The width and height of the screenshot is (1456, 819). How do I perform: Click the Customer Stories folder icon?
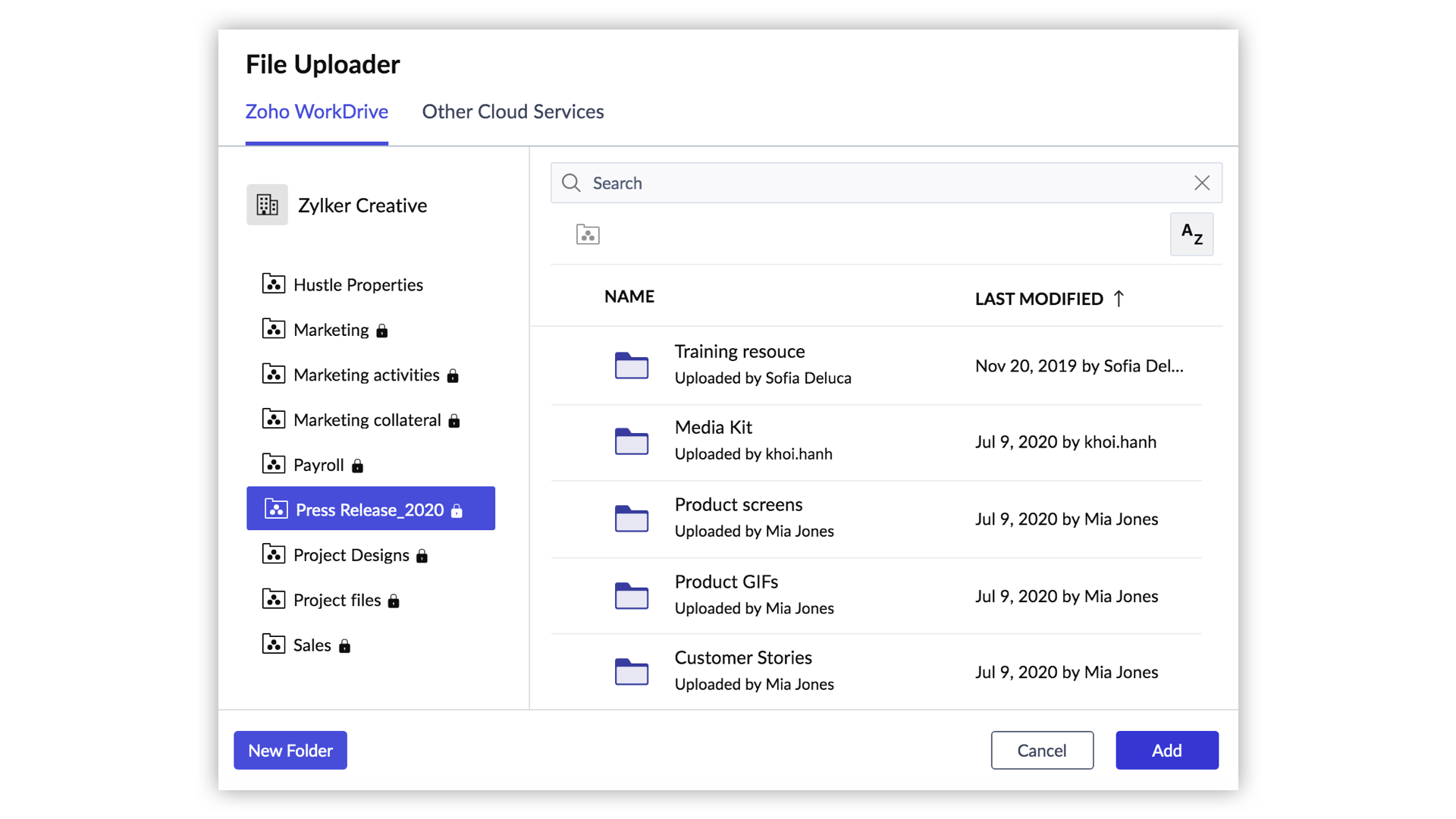pos(631,672)
